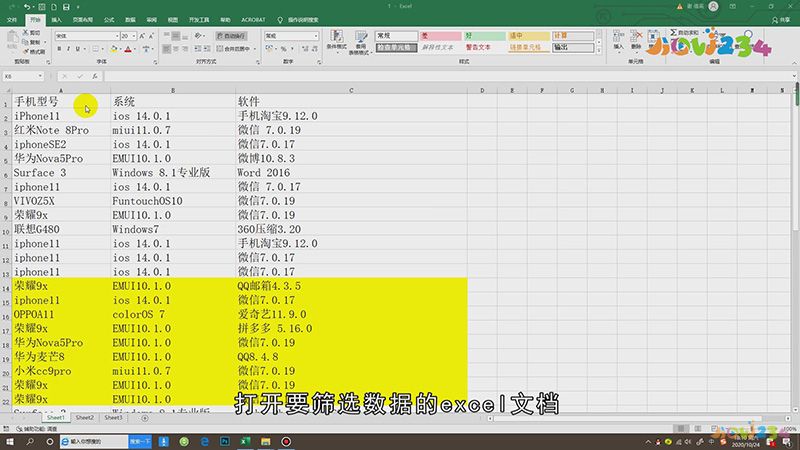This screenshot has width=800, height=450.
Task: Toggle Wrap Text (自动换行)
Action: pos(231,36)
